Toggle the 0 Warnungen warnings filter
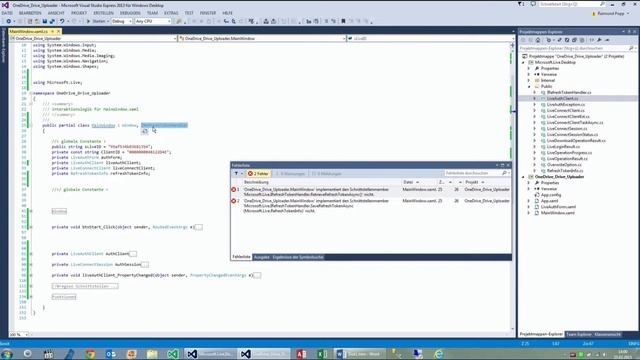 291,173
